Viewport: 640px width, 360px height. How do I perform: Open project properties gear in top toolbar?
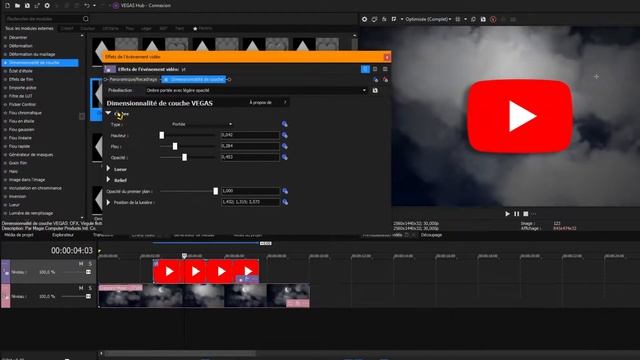[x=47, y=6]
